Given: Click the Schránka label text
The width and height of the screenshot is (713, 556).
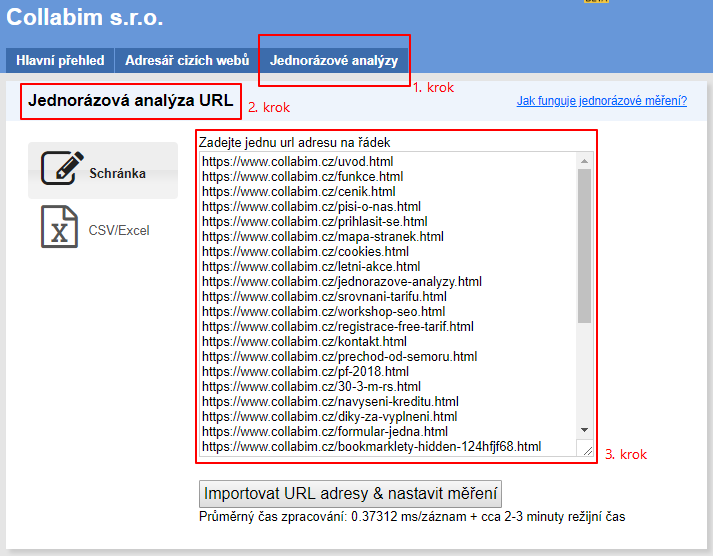Looking at the screenshot, I should tap(117, 173).
